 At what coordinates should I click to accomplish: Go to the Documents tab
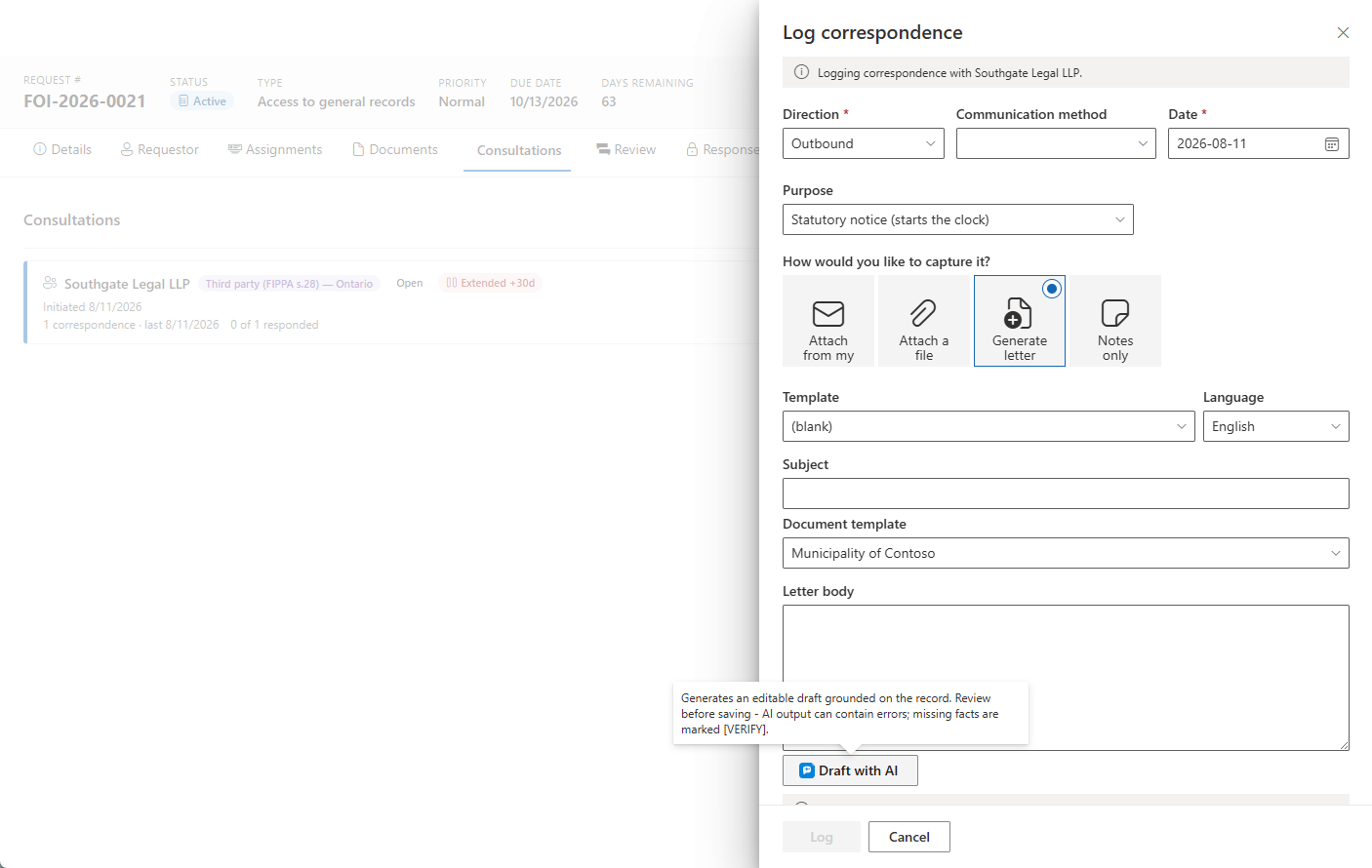click(x=395, y=149)
